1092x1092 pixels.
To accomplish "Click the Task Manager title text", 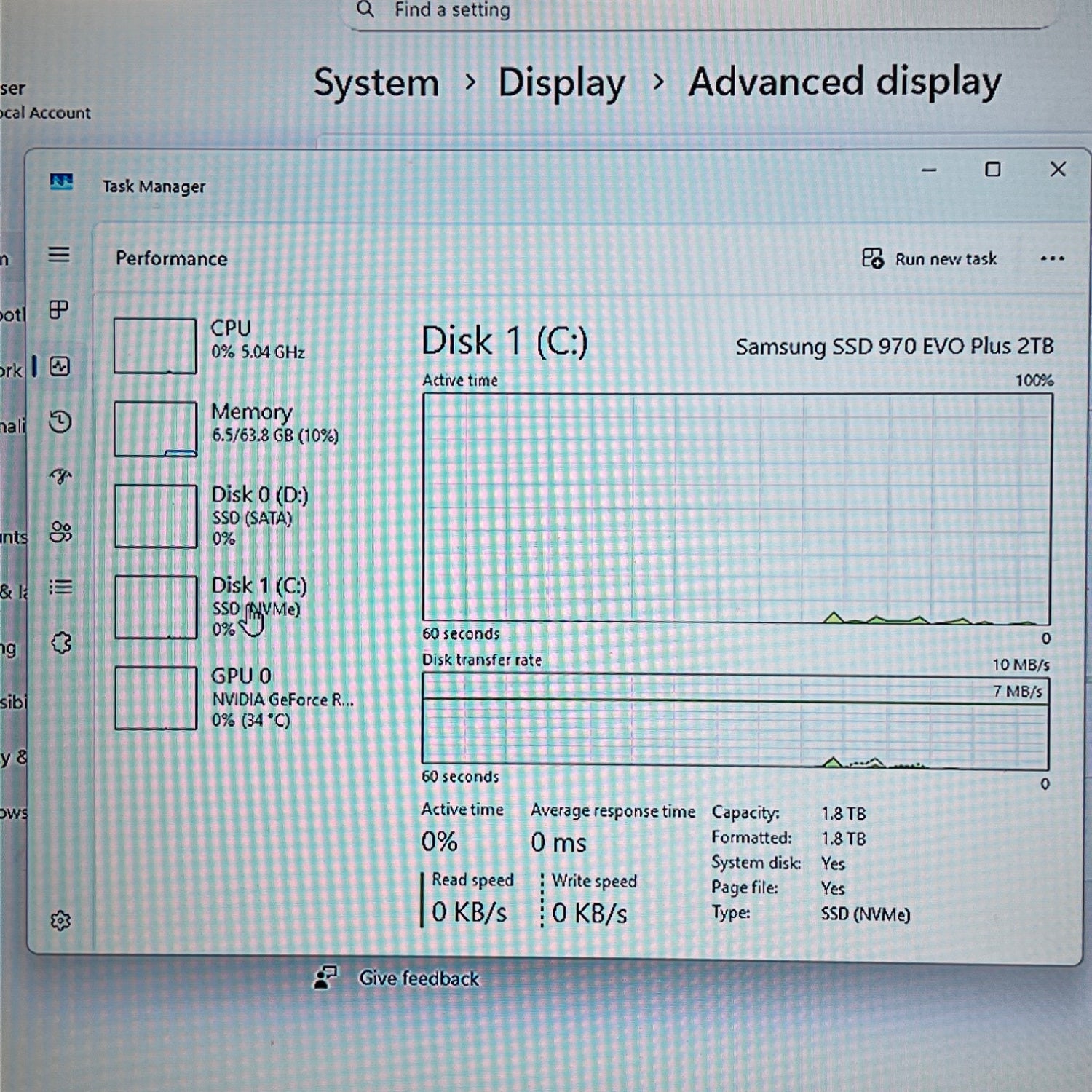I will (x=154, y=186).
